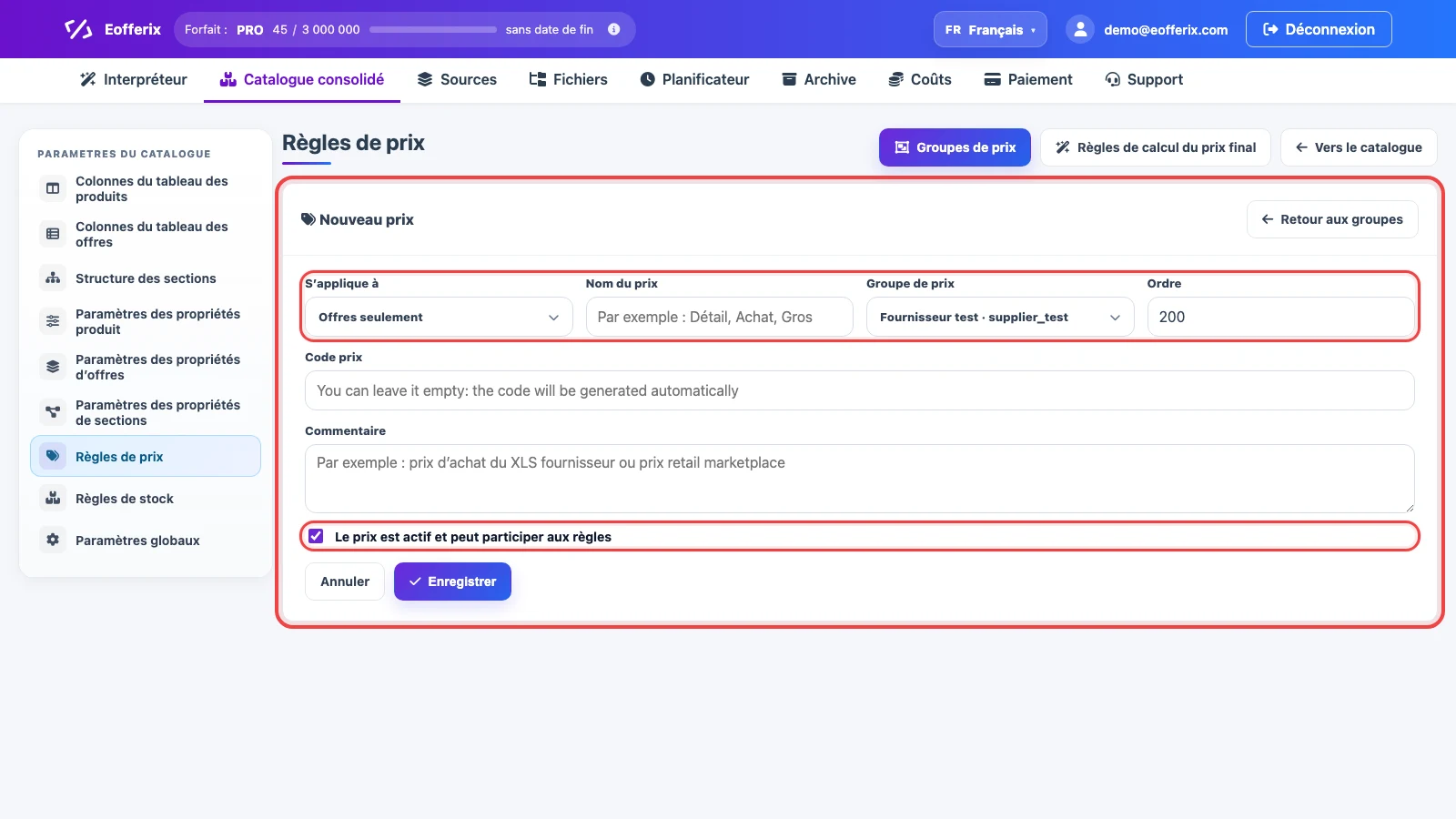Click the Fichiers folder tree icon
Screen dimensions: 1456x819
538,79
